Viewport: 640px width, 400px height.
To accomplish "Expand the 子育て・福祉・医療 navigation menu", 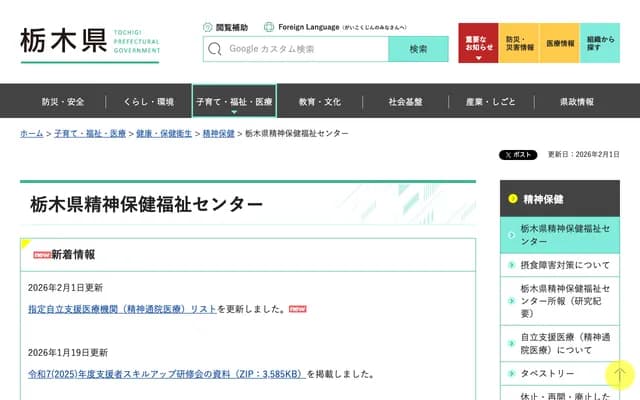I will tap(234, 101).
